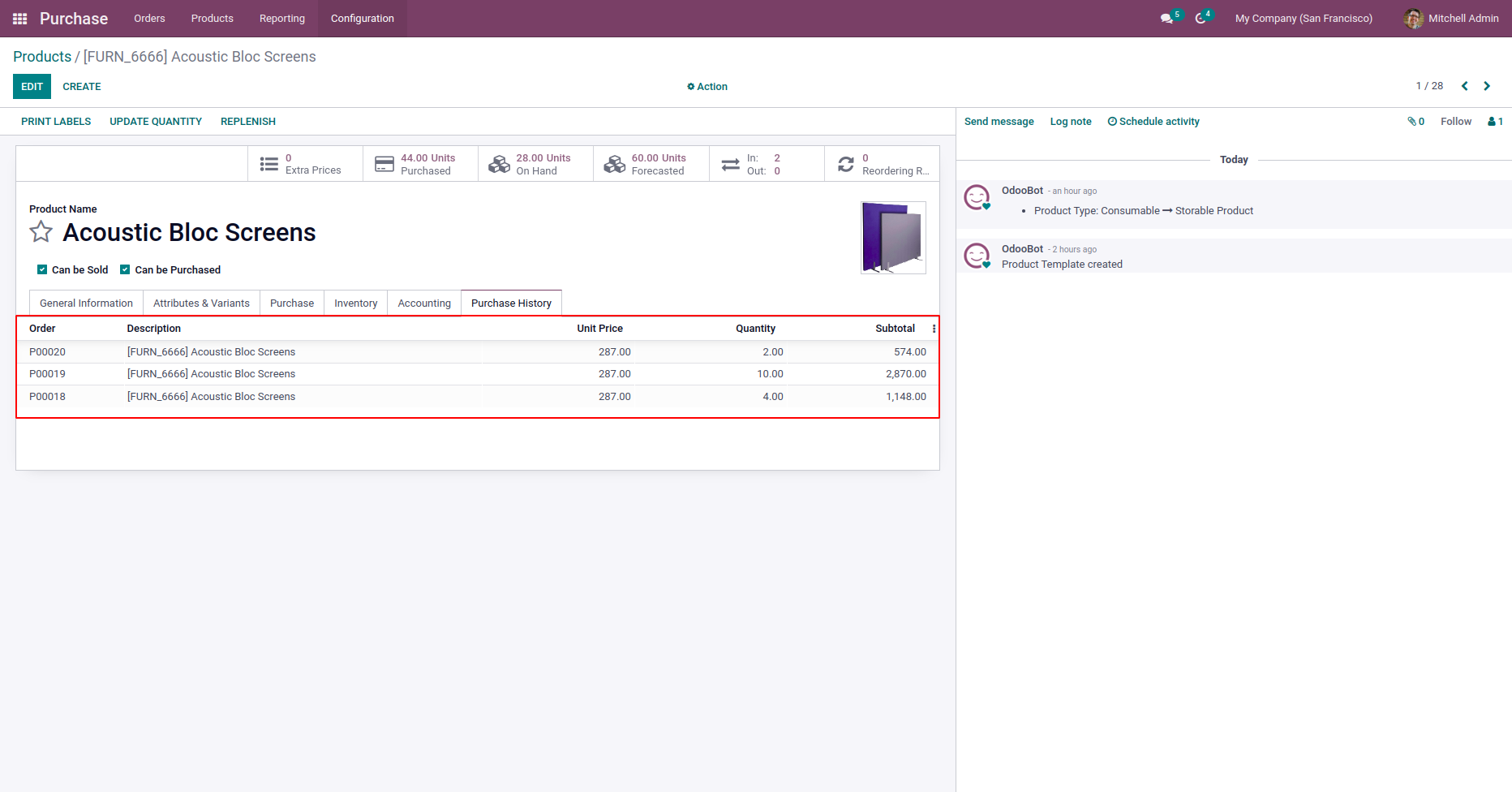Screen dimensions: 1512x792
Task: Click Schedule activity link
Action: pyautogui.click(x=1153, y=122)
